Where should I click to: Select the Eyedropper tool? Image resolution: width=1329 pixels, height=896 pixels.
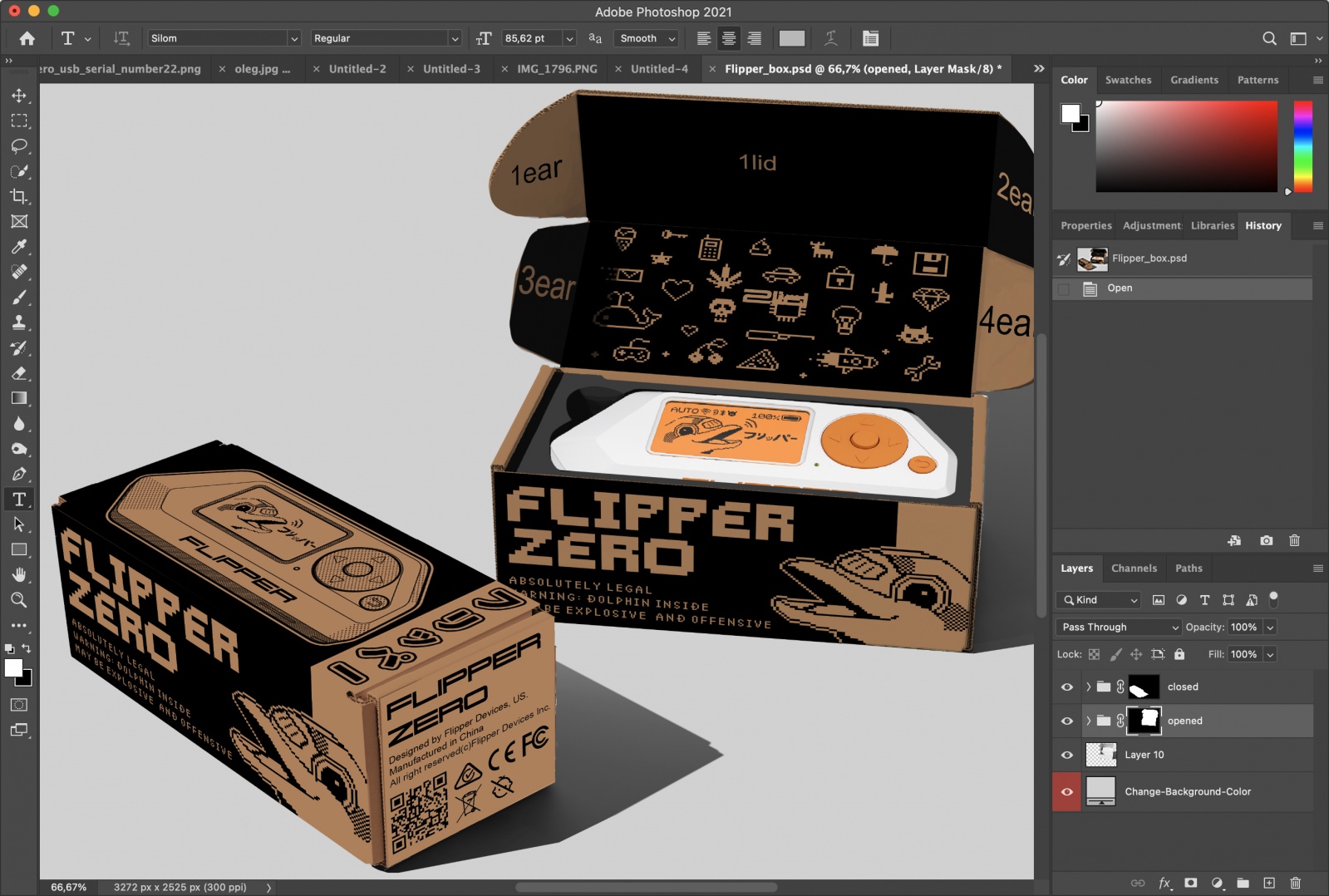[19, 247]
